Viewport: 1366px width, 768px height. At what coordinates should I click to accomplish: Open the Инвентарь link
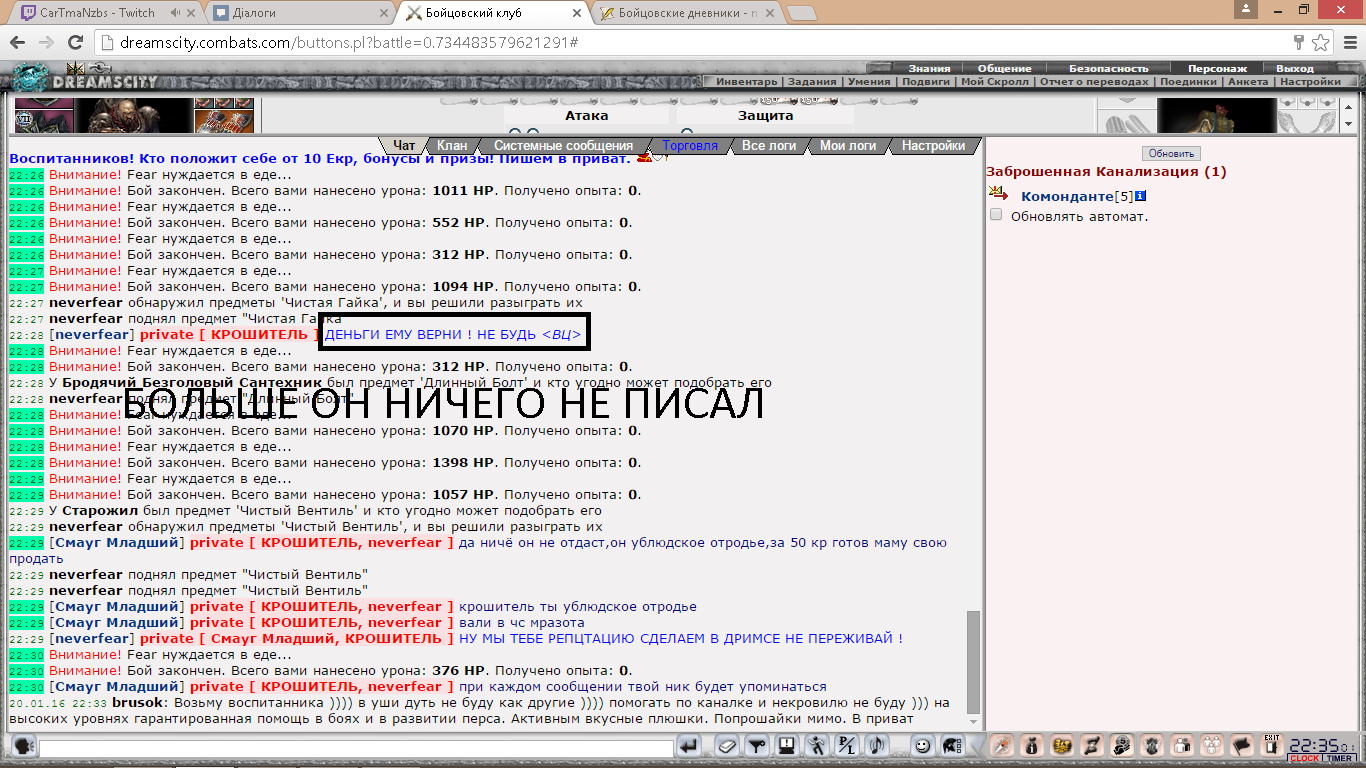tap(746, 82)
